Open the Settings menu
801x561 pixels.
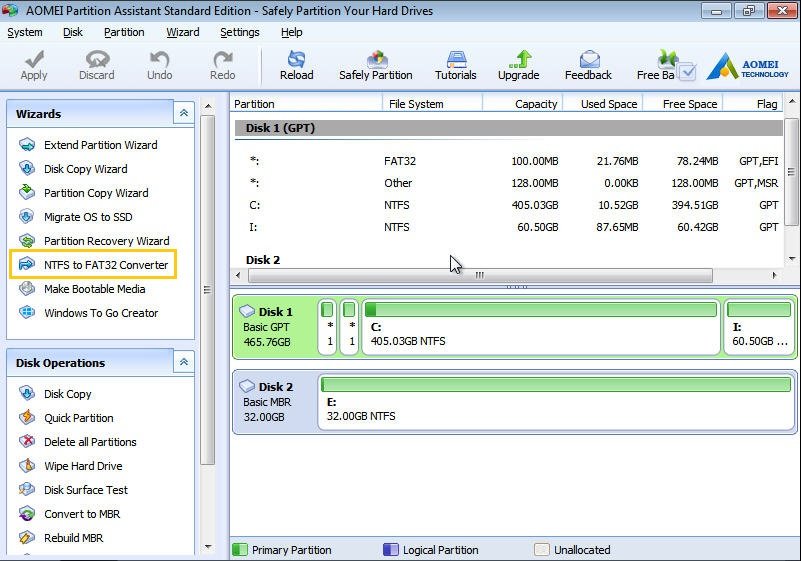point(240,32)
